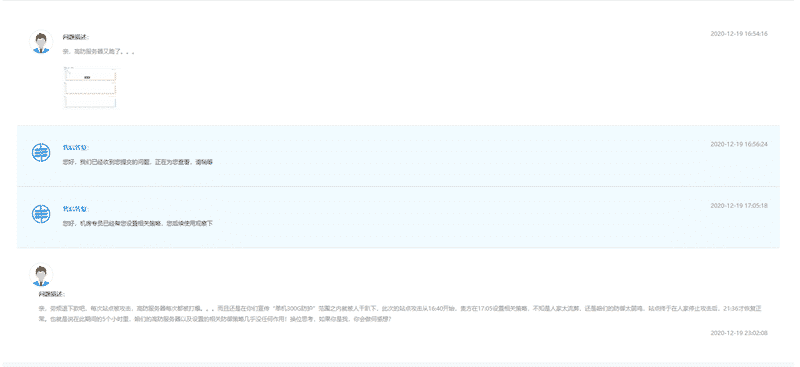Click the light-blue strip at the page bottom
Viewport: 800px width, 367px height.
point(400,365)
